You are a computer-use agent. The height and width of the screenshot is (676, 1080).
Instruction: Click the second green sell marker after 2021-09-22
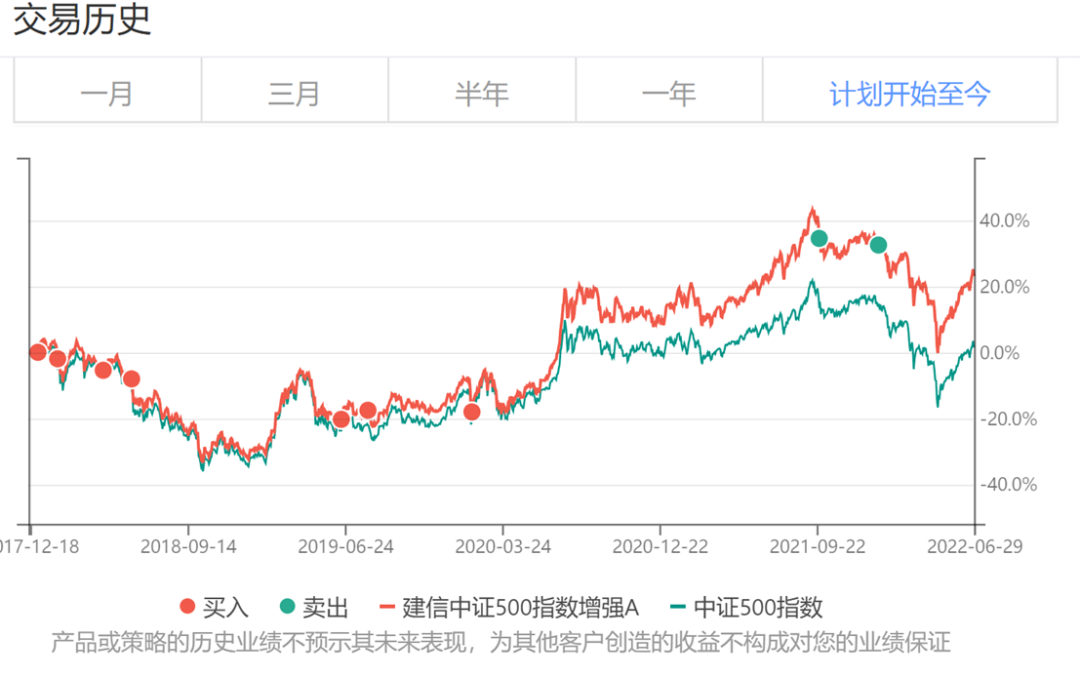pos(878,245)
